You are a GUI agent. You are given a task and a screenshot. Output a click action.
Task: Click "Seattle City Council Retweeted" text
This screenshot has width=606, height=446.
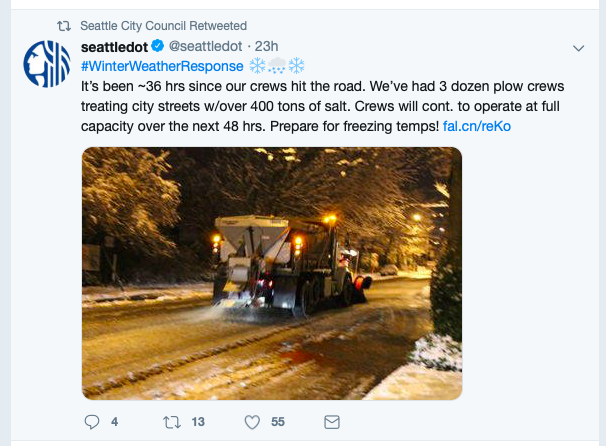coord(164,25)
